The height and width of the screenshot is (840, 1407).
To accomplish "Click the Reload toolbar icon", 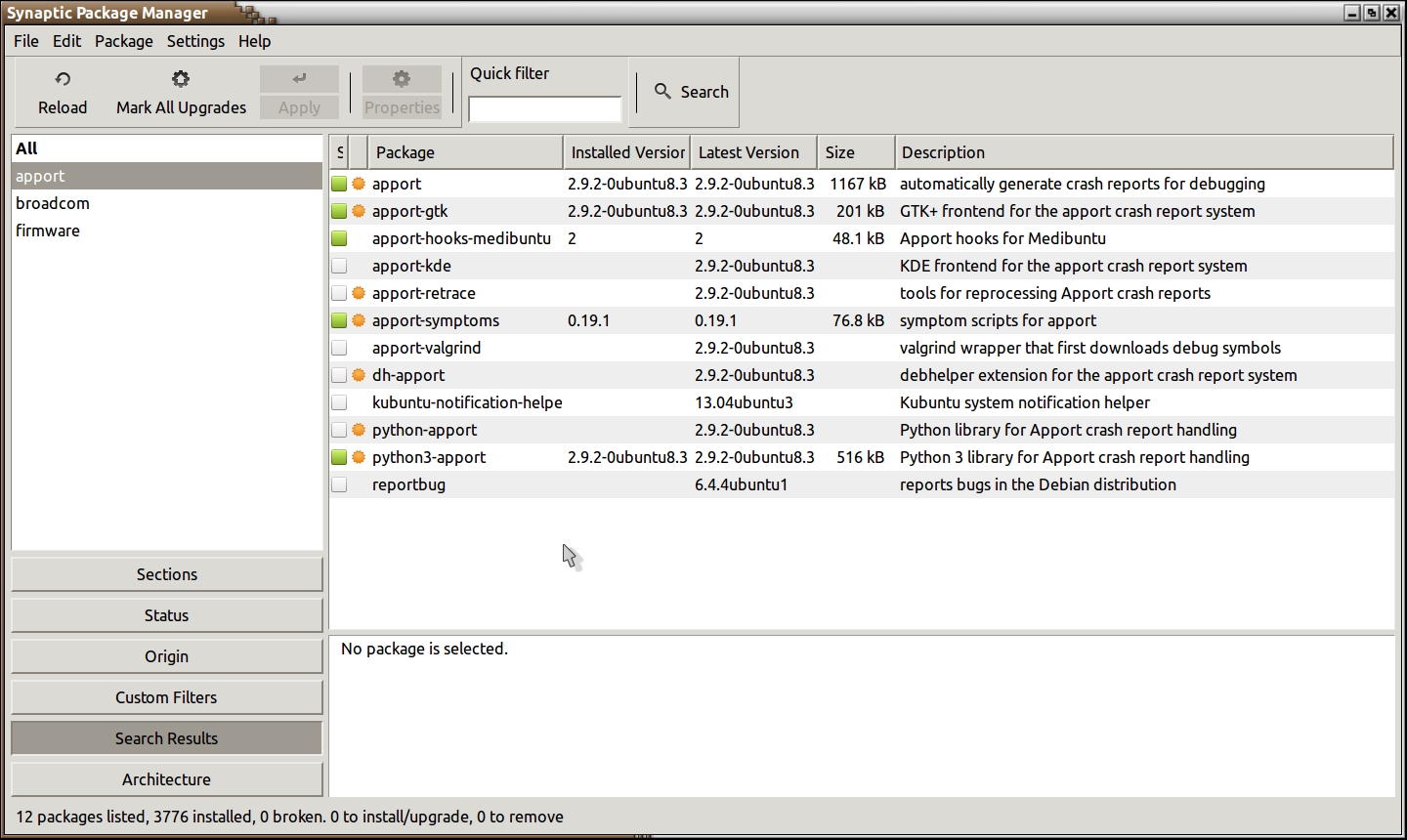I will 63,79.
